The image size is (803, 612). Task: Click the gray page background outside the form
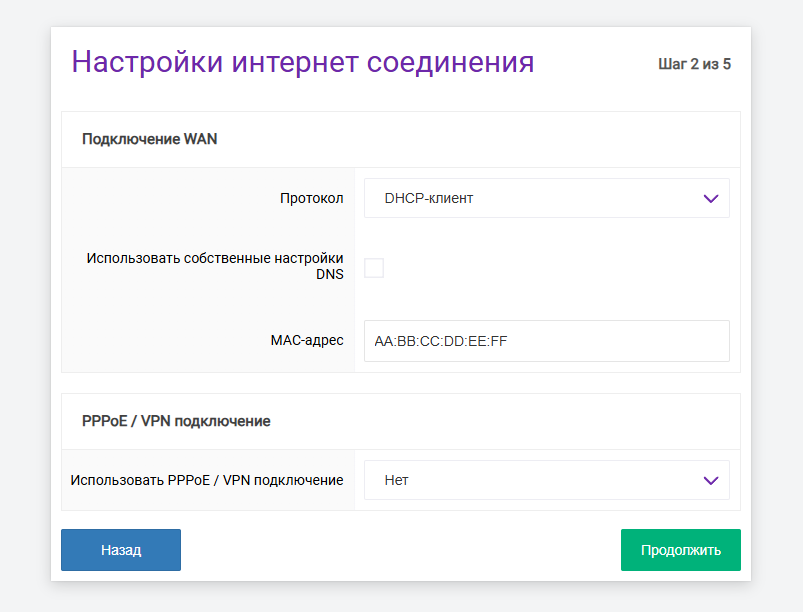[24, 300]
